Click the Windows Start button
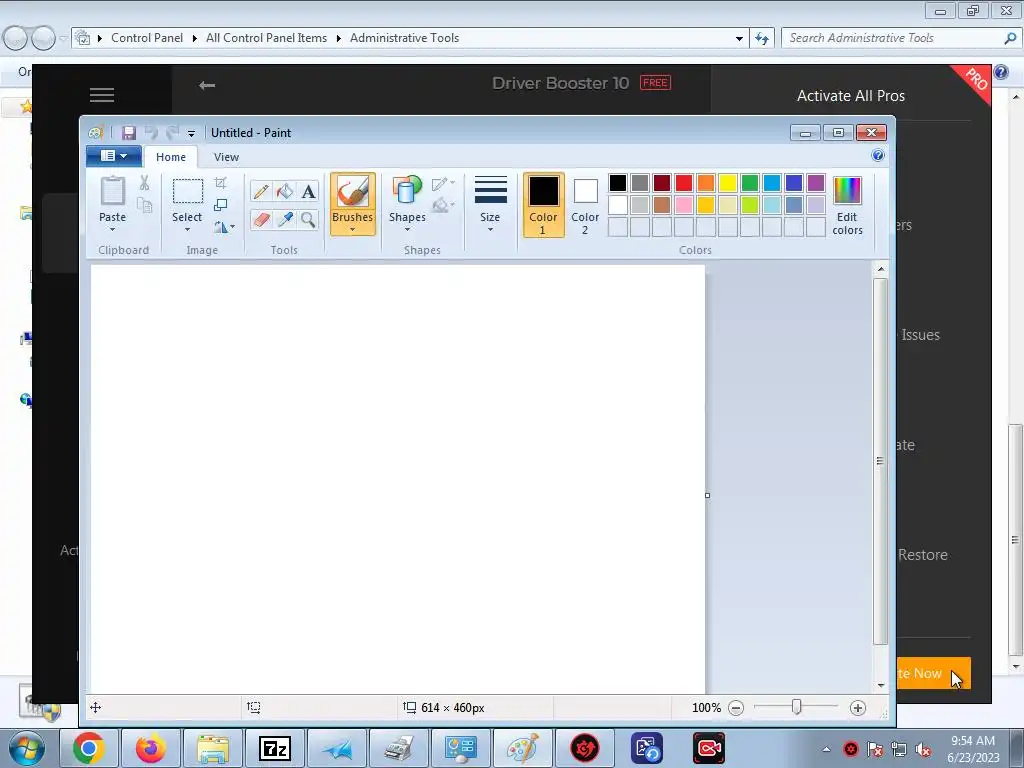The width and height of the screenshot is (1024, 768). coord(27,748)
